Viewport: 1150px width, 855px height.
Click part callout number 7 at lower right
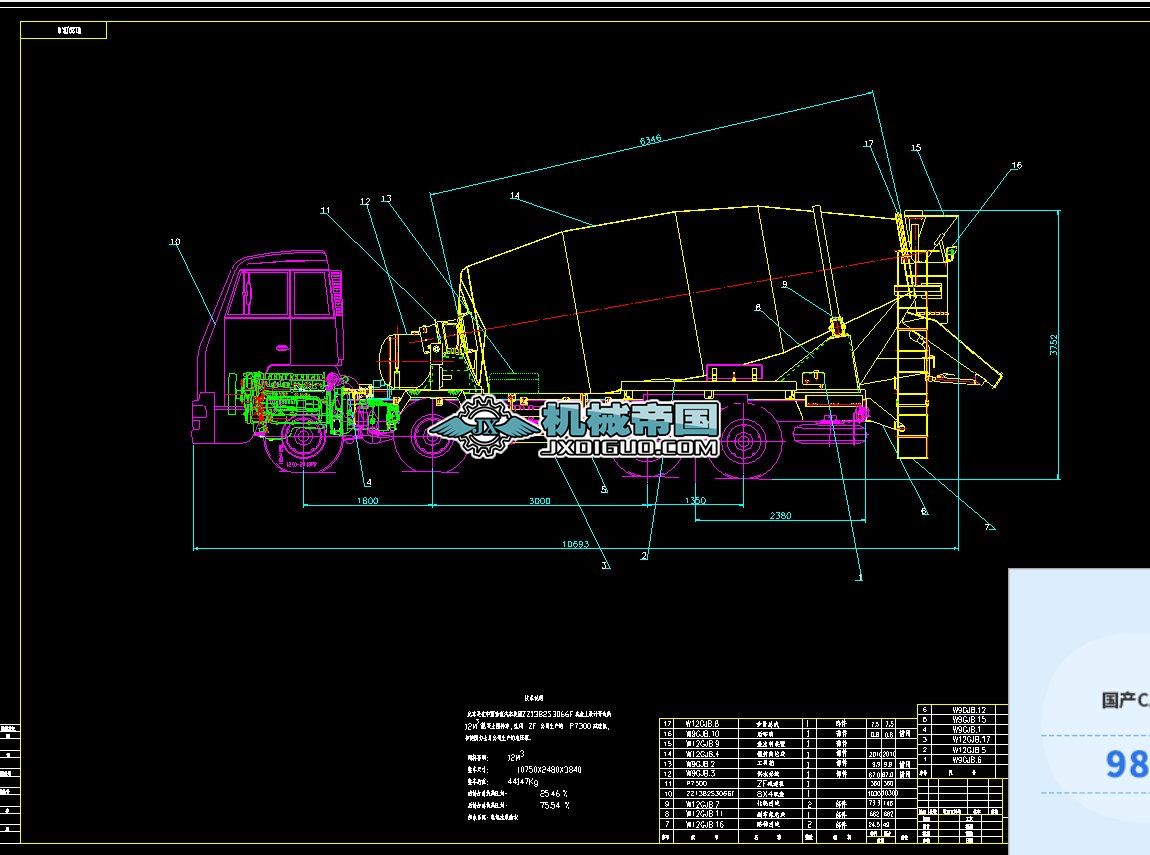(987, 526)
